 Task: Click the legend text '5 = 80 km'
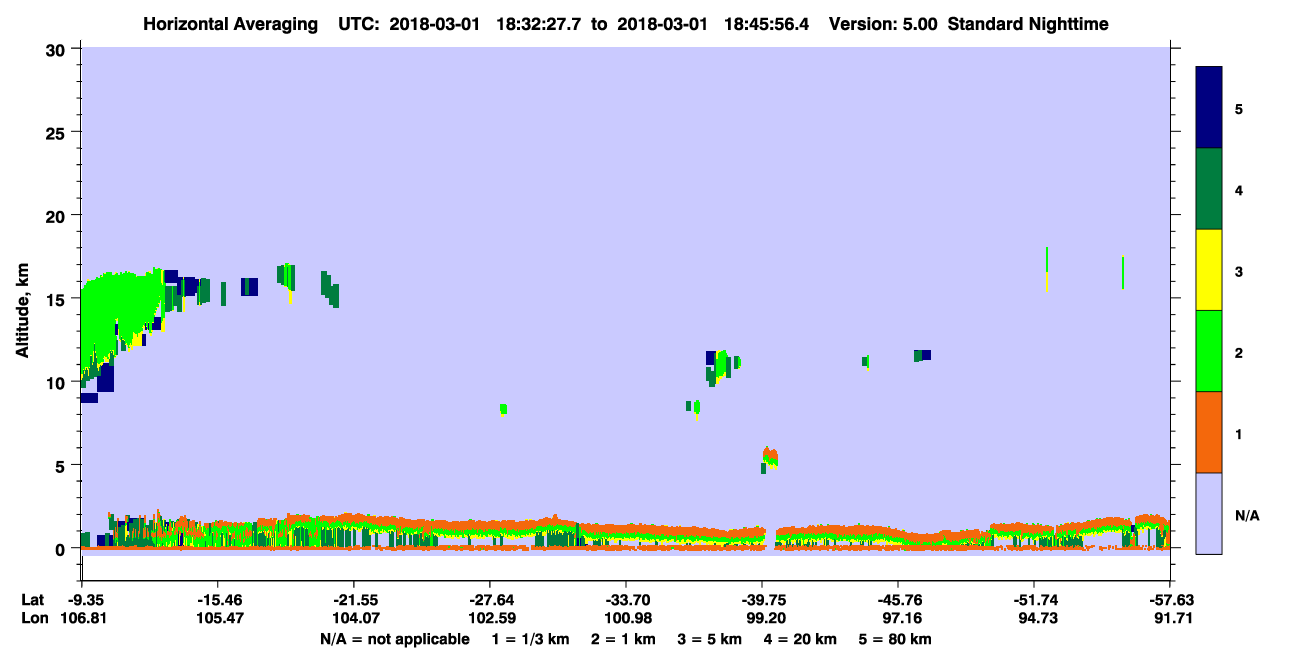895,639
